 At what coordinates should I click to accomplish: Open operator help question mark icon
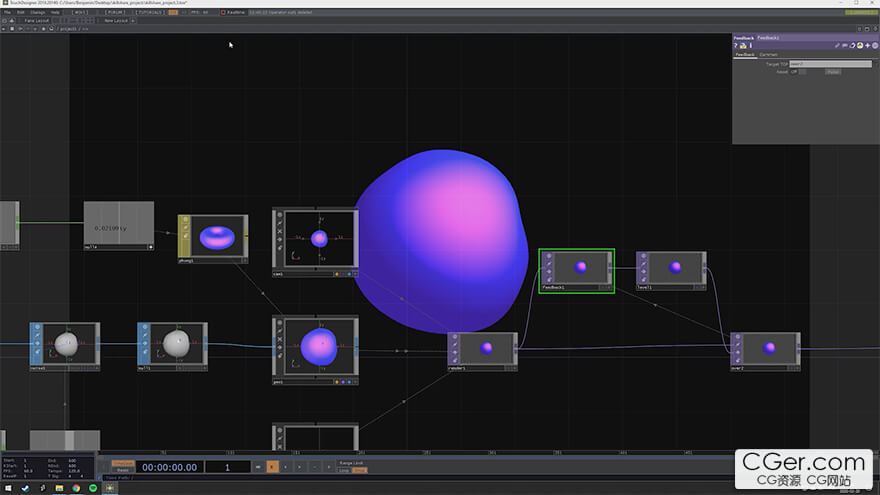pyautogui.click(x=736, y=45)
